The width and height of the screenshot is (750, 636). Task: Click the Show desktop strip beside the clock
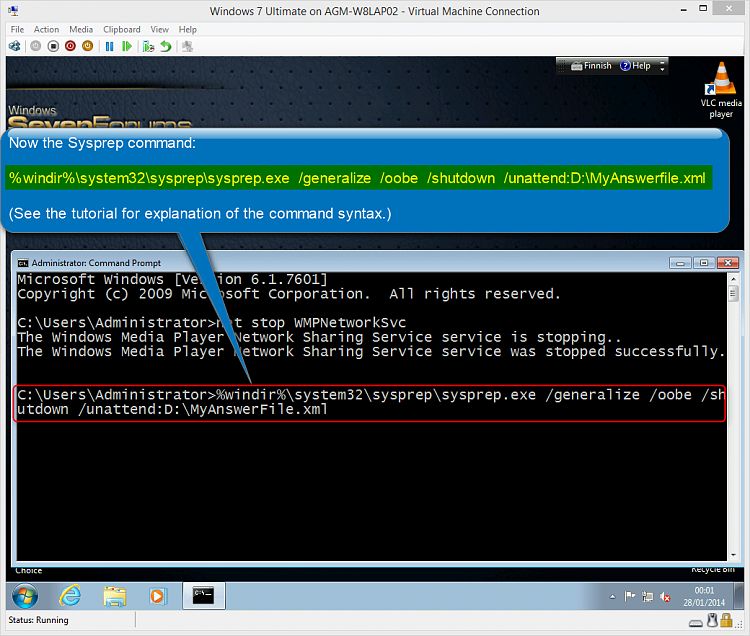[740, 596]
